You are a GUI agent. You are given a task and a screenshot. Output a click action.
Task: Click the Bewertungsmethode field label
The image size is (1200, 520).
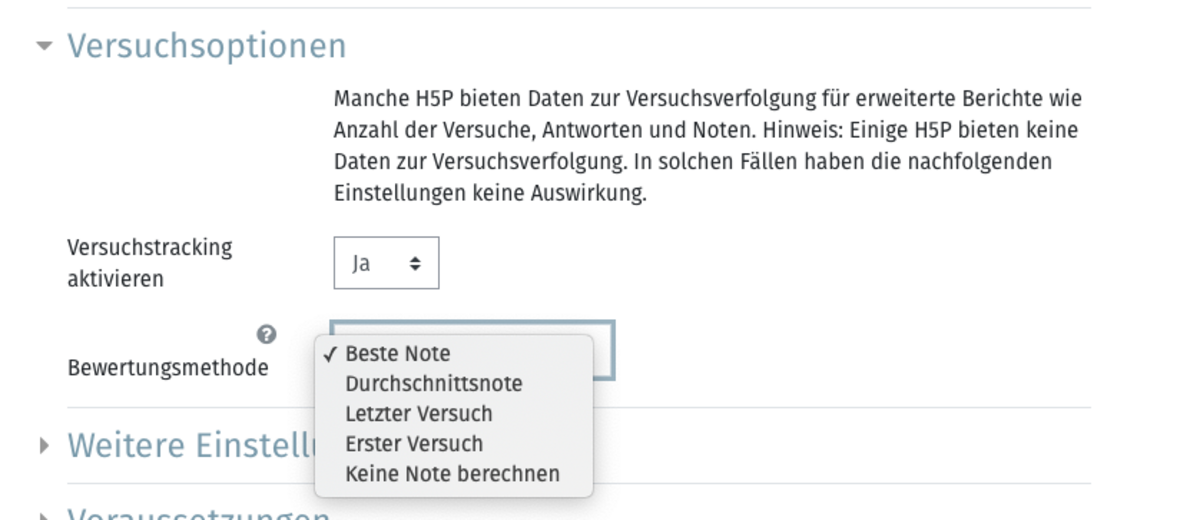[168, 368]
